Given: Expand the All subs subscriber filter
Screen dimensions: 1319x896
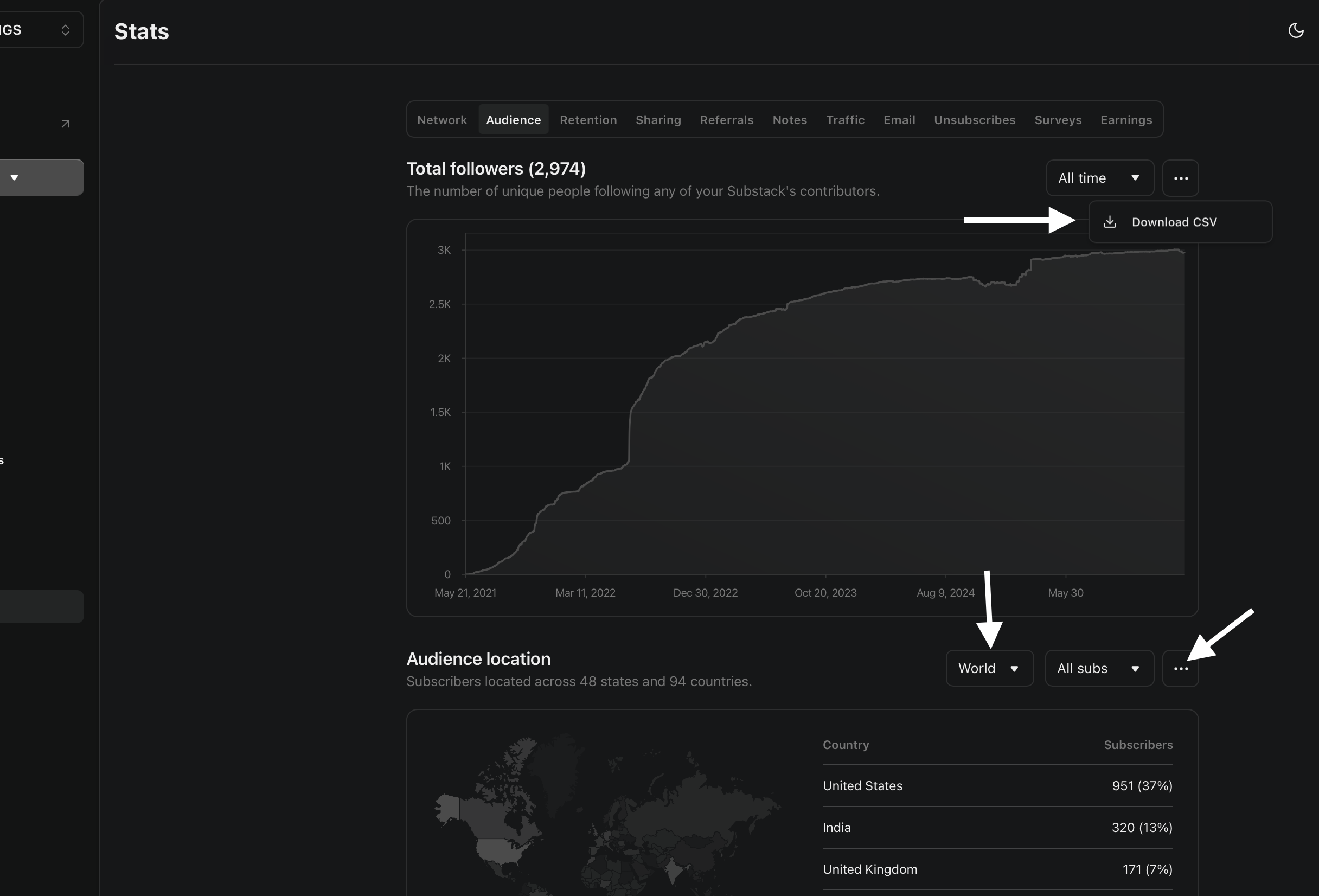Looking at the screenshot, I should point(1099,668).
